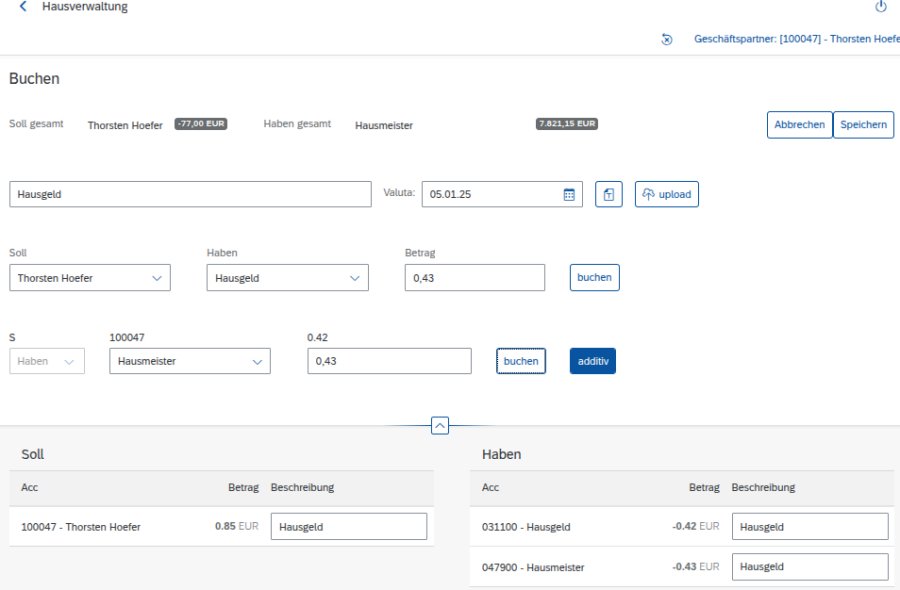900x590 pixels.
Task: Click Speichern to save the booking
Action: [863, 125]
